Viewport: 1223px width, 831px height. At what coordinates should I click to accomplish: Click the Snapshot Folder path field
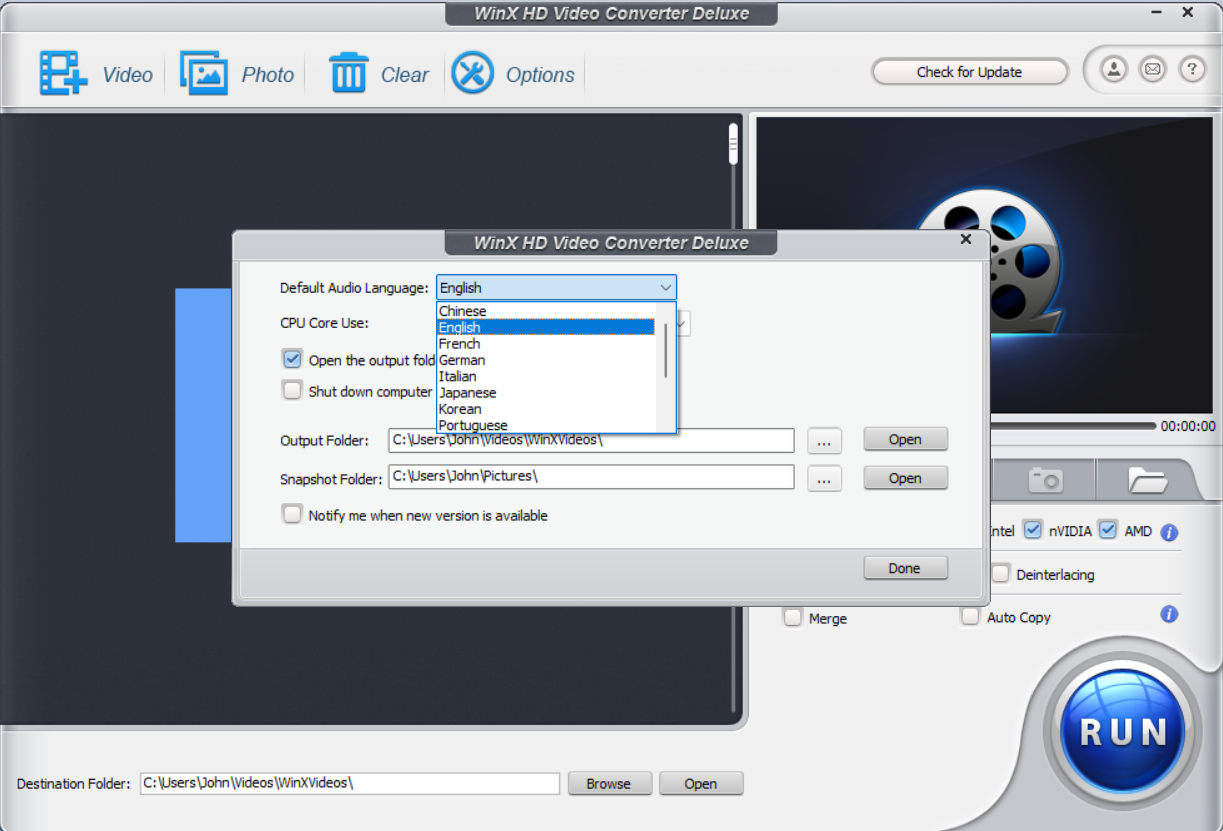coord(591,477)
